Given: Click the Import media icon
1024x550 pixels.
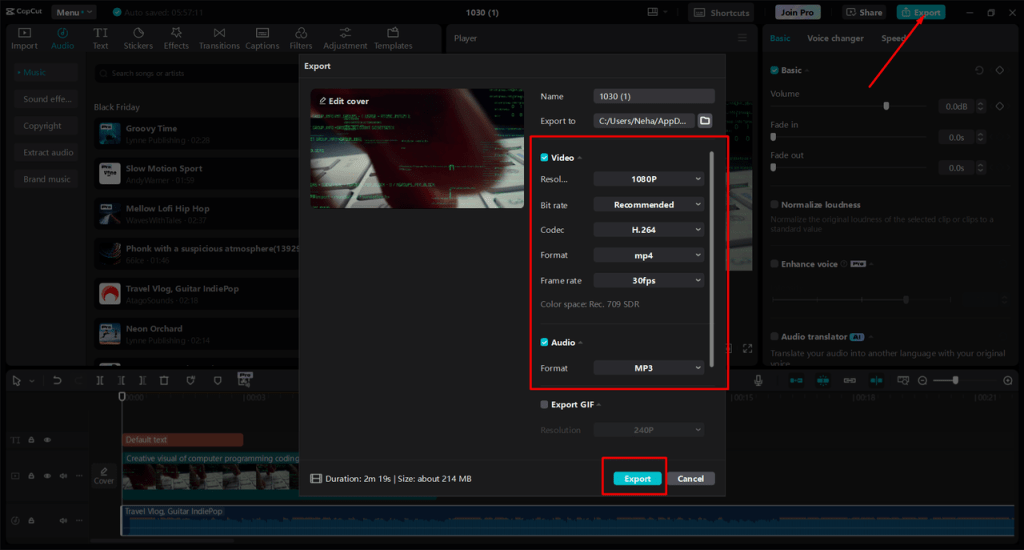Looking at the screenshot, I should 24,34.
